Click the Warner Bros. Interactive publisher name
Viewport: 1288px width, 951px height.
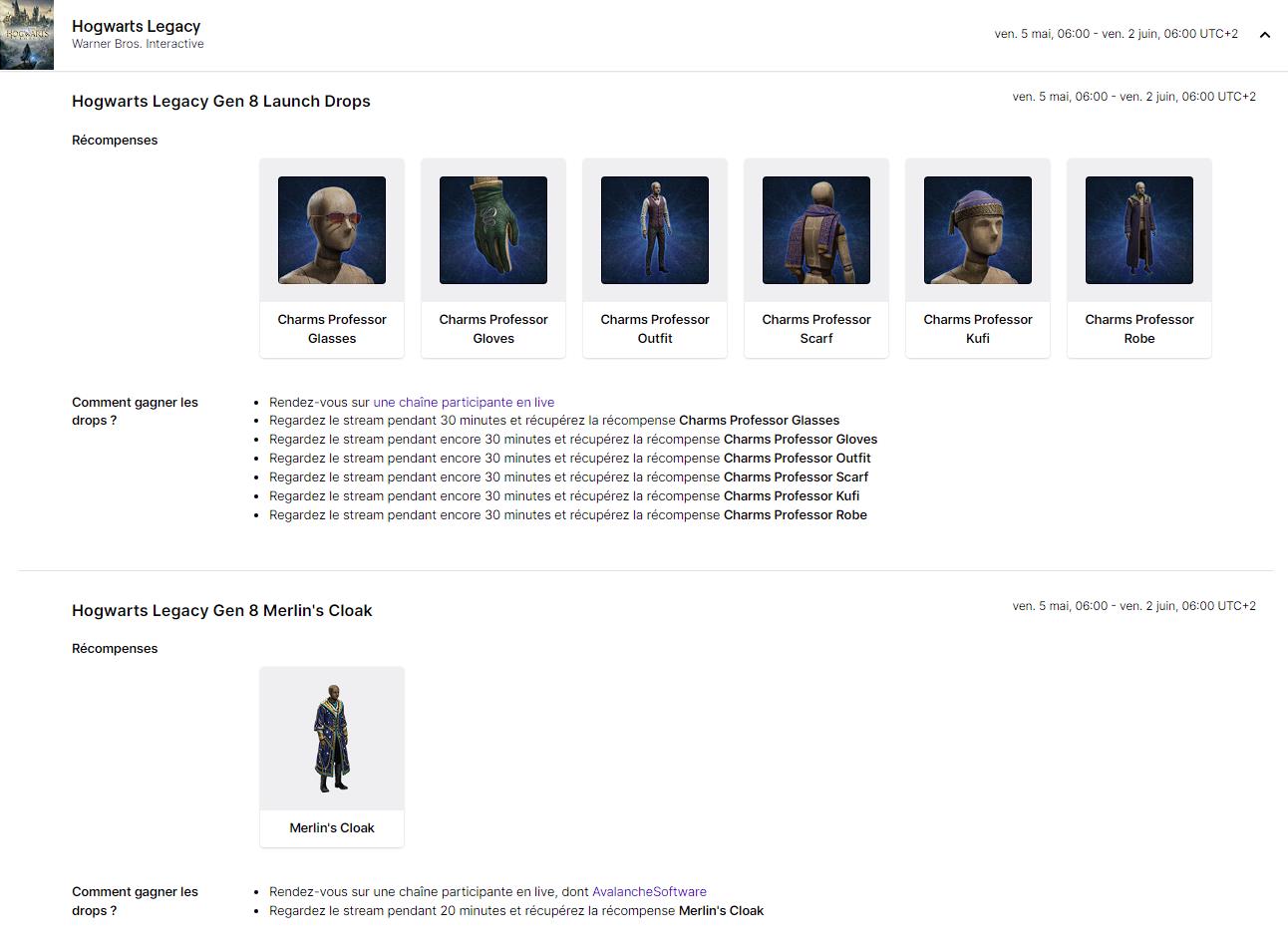pyautogui.click(x=138, y=44)
